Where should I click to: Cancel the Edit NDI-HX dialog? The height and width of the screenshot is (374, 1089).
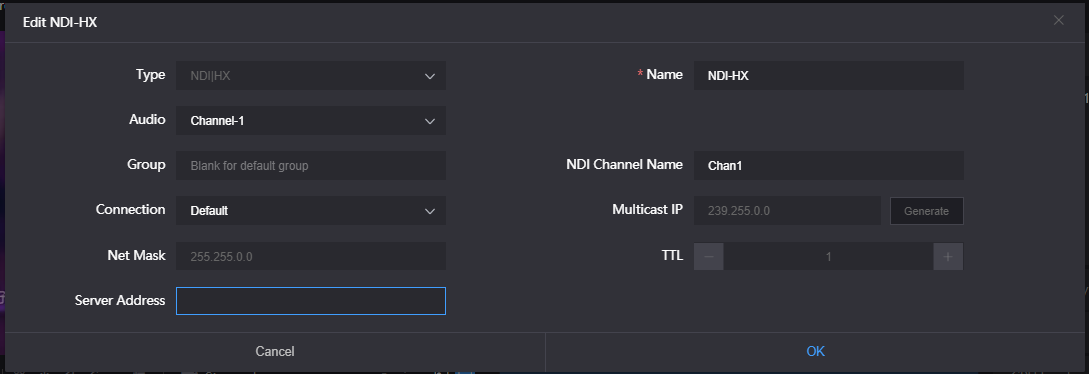(275, 352)
